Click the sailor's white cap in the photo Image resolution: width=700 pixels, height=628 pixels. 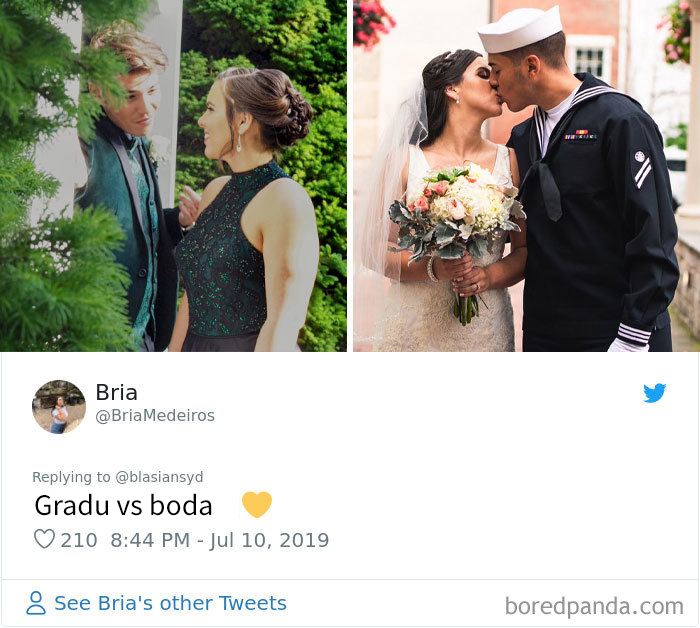coord(520,30)
